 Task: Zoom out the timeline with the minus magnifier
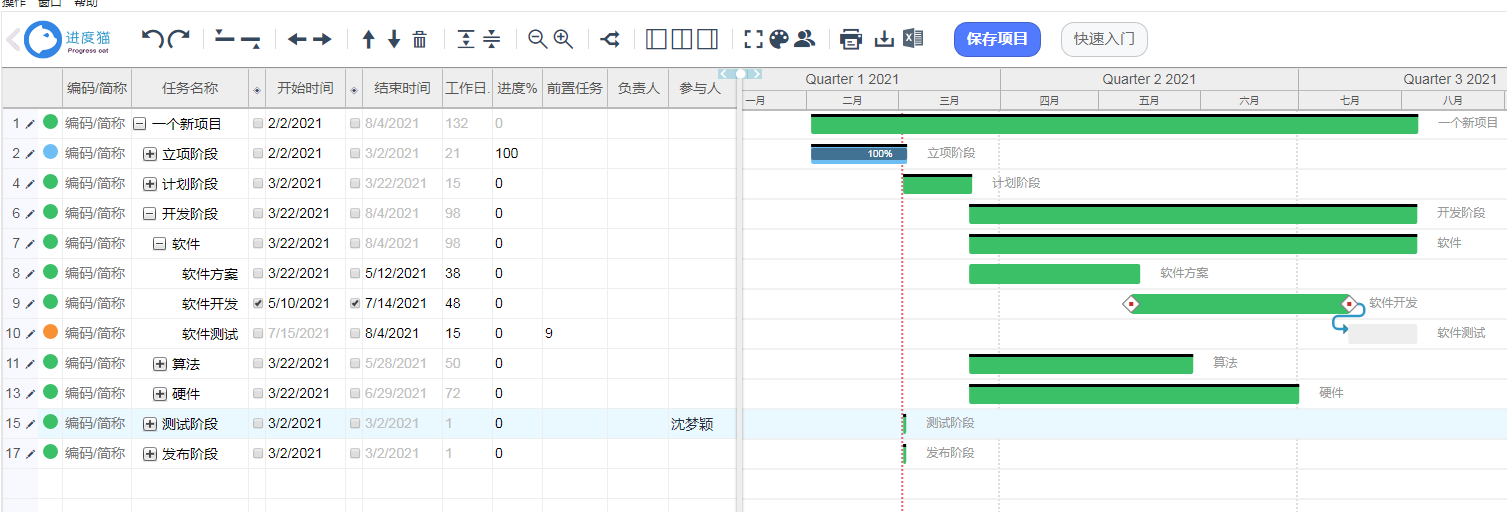click(x=538, y=39)
